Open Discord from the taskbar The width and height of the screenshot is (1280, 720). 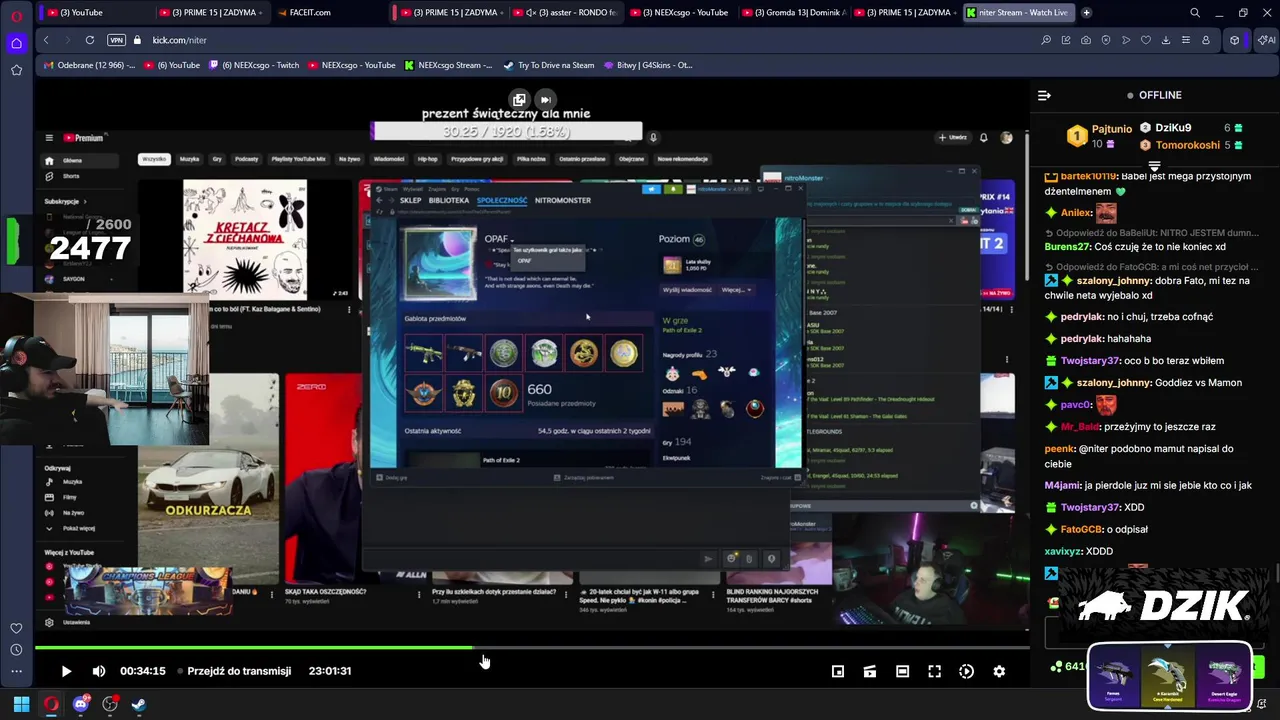coord(81,704)
